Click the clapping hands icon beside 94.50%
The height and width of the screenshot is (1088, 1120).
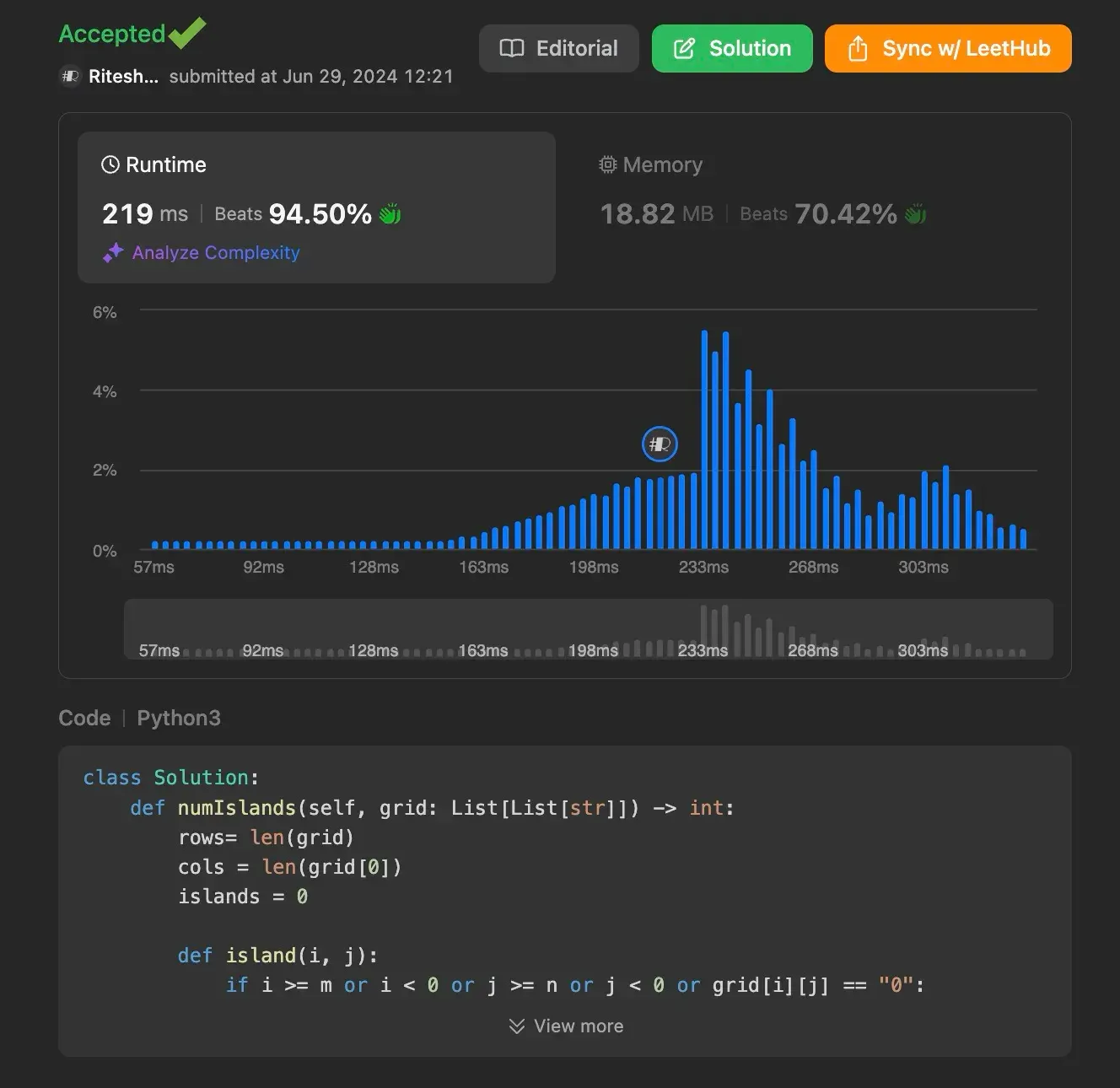390,214
